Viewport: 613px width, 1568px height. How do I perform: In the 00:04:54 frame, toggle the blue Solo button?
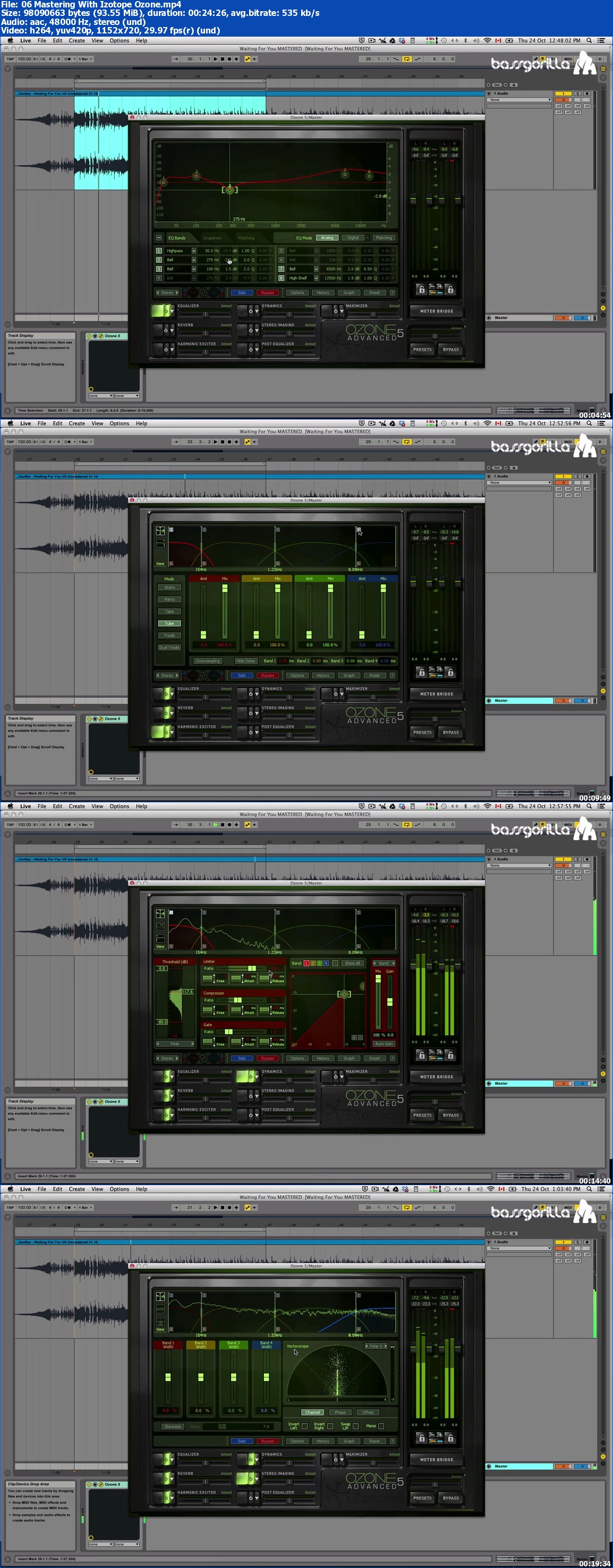[x=242, y=293]
